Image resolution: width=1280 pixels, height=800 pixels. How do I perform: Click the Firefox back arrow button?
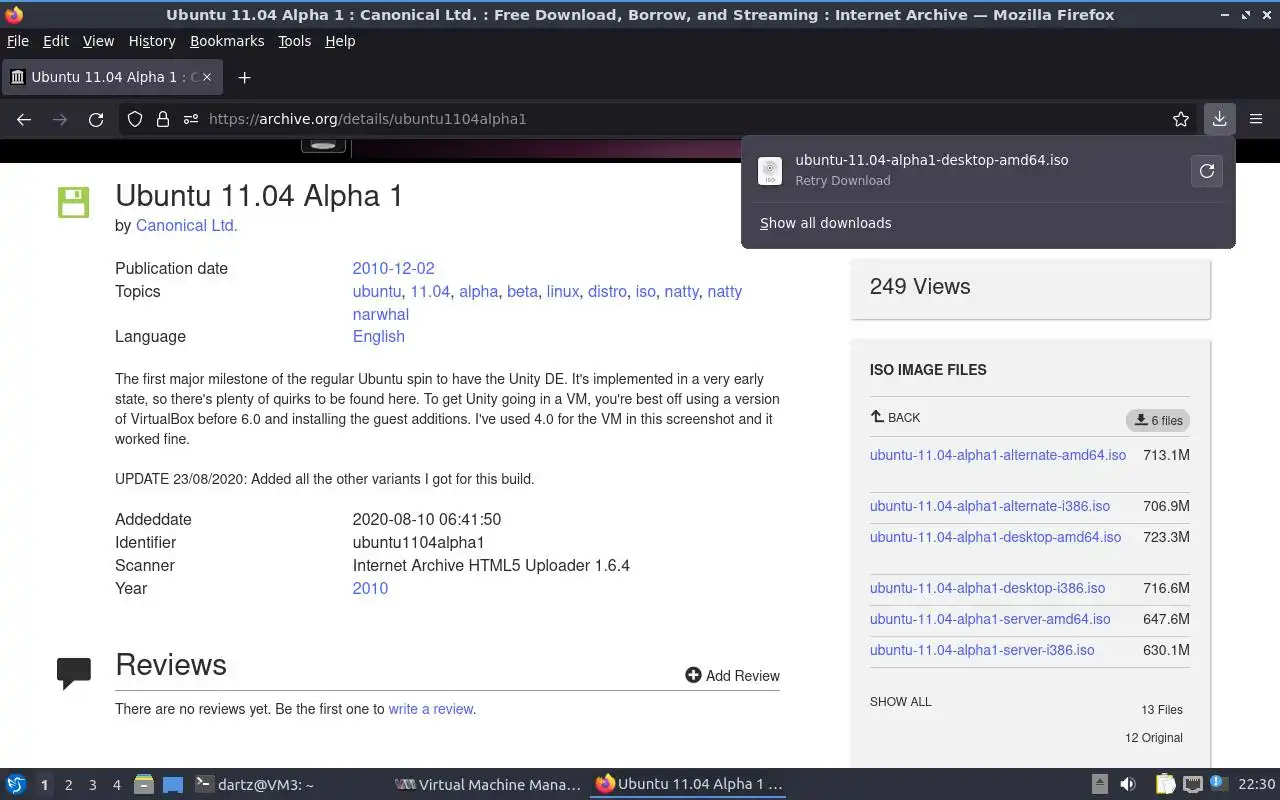[24, 119]
